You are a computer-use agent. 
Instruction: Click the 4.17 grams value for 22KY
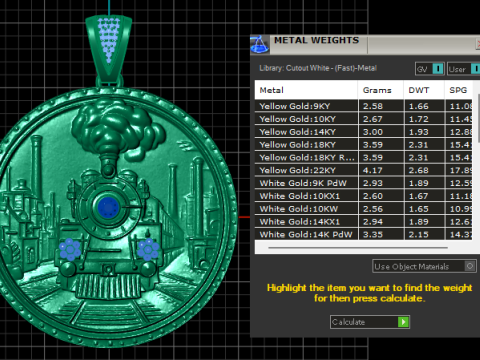tap(373, 170)
